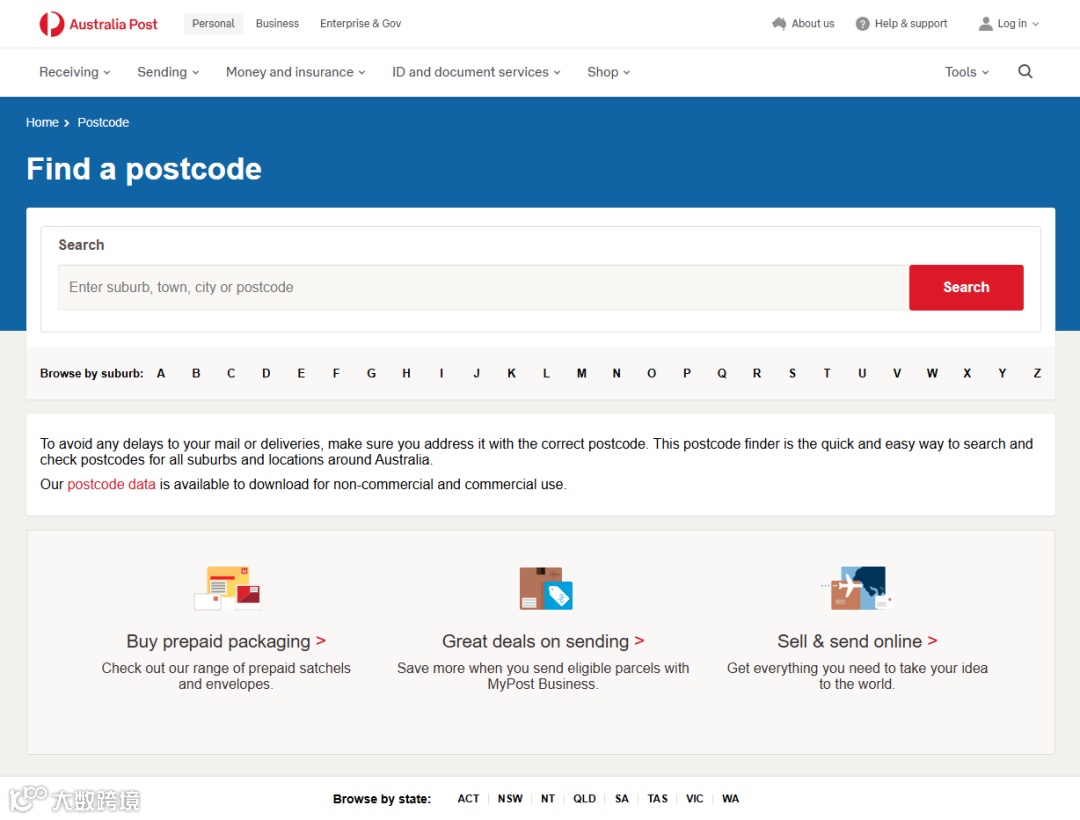
Task: Browse postcodes by state WA
Action: click(x=731, y=799)
